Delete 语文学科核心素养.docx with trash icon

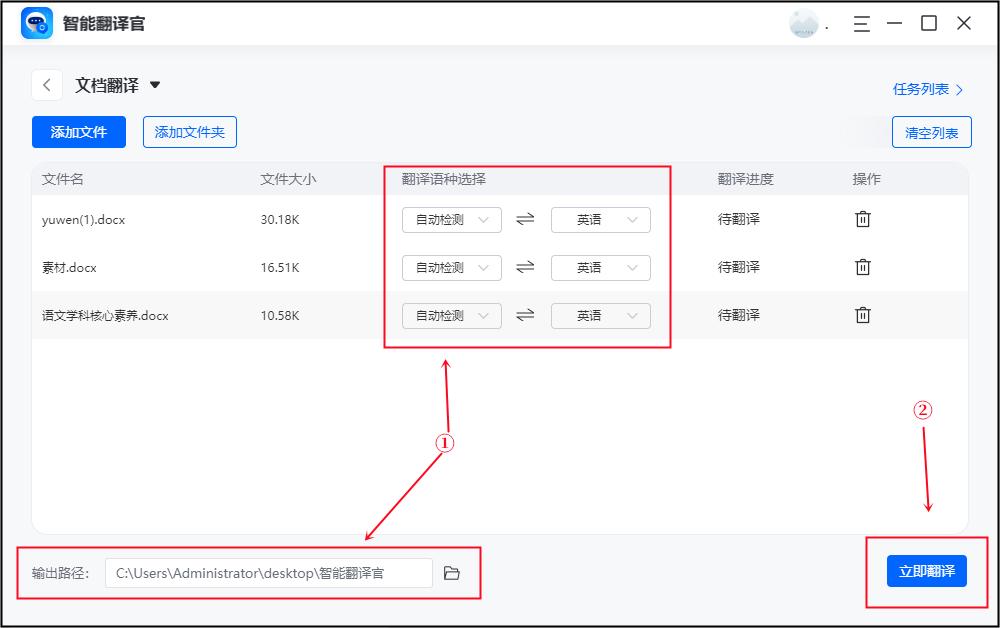pos(863,315)
